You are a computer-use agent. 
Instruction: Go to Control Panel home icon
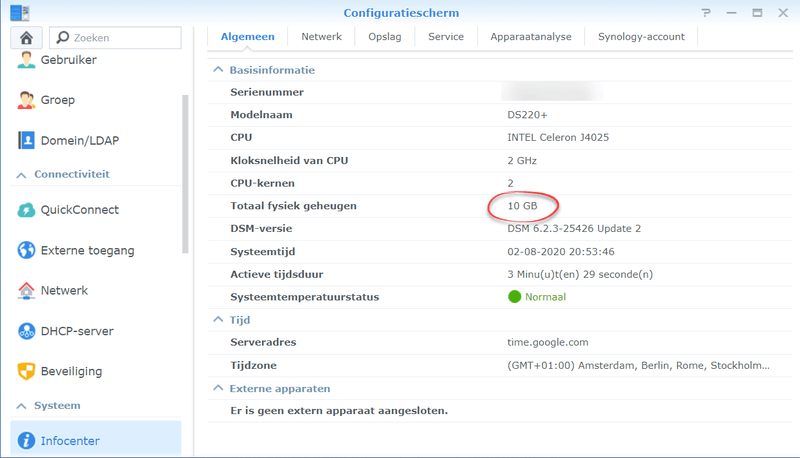point(27,38)
